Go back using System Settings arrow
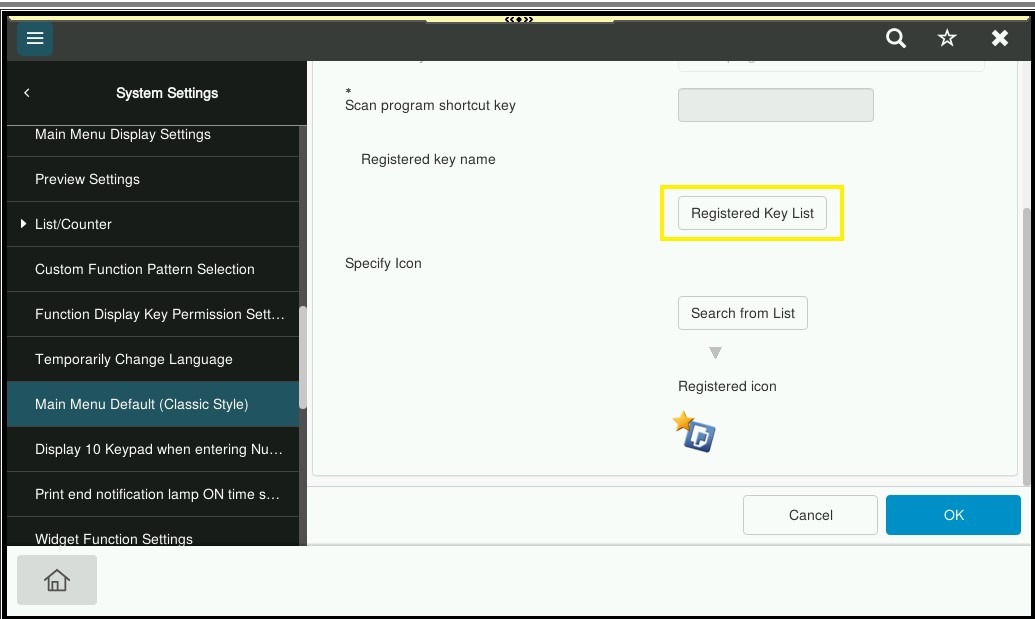Image resolution: width=1035 pixels, height=619 pixels. point(27,93)
